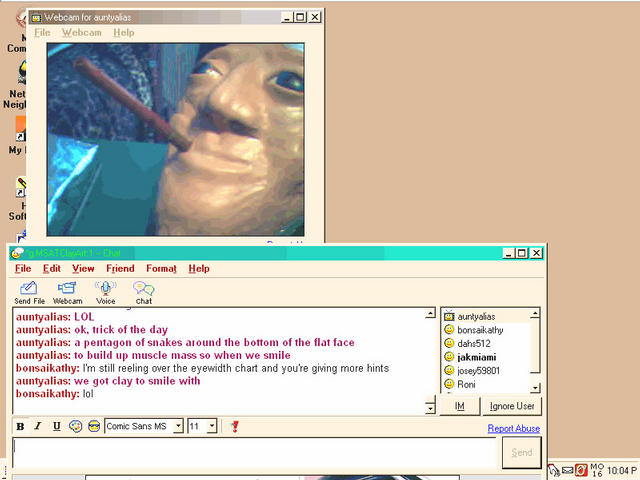The height and width of the screenshot is (480, 640).
Task: Open the text color palette
Action: (76, 427)
